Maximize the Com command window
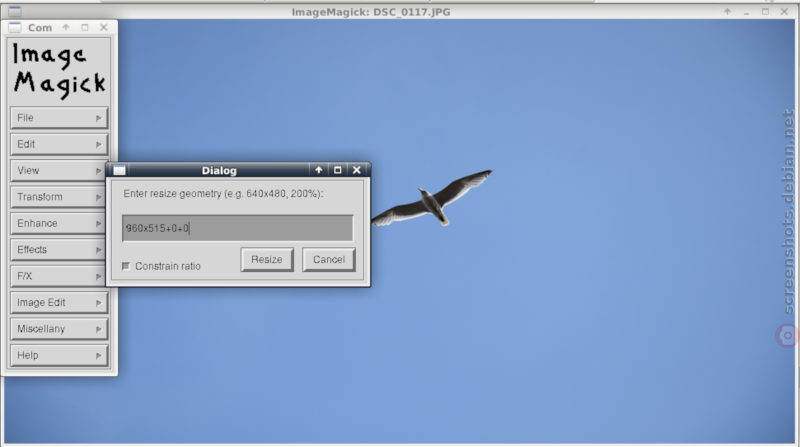800x447 pixels. coord(85,28)
